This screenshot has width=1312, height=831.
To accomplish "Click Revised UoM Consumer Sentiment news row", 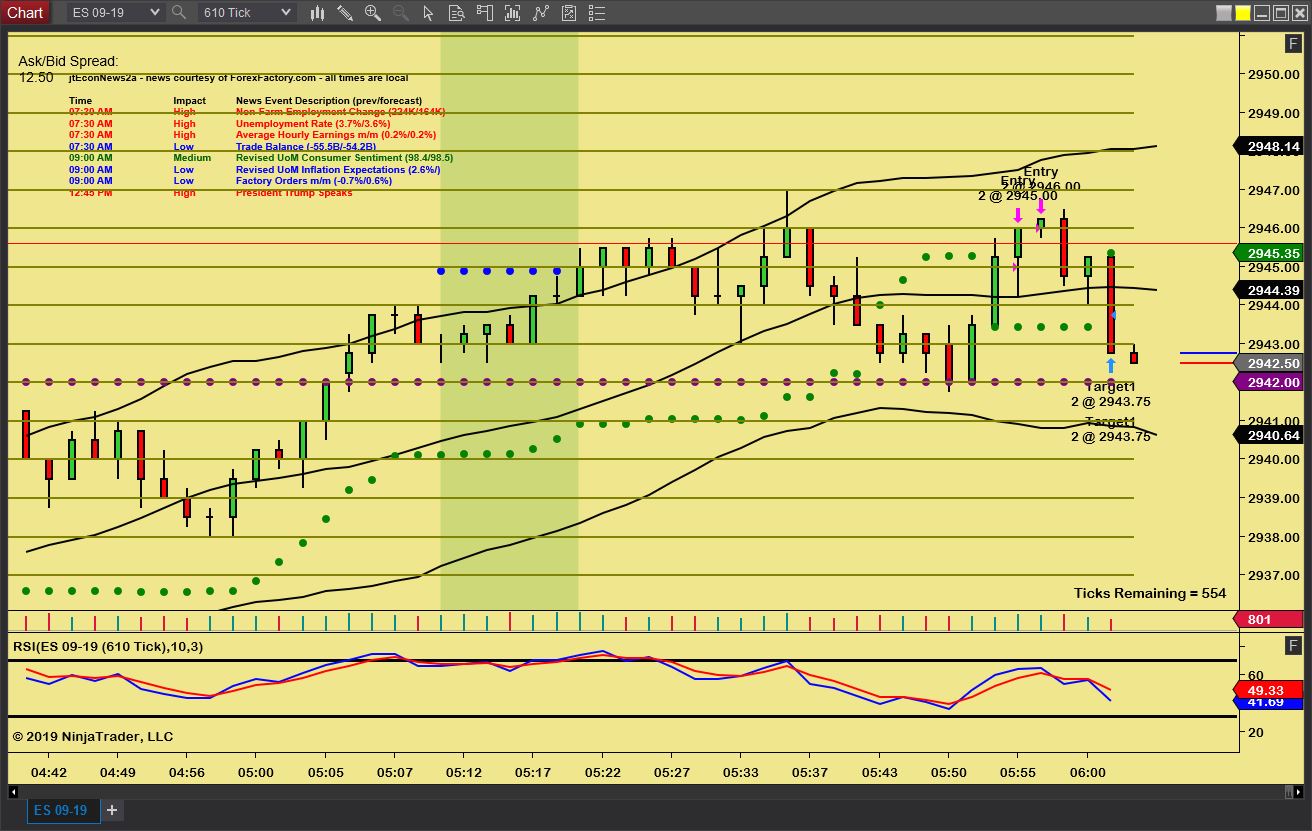I will tap(261, 158).
